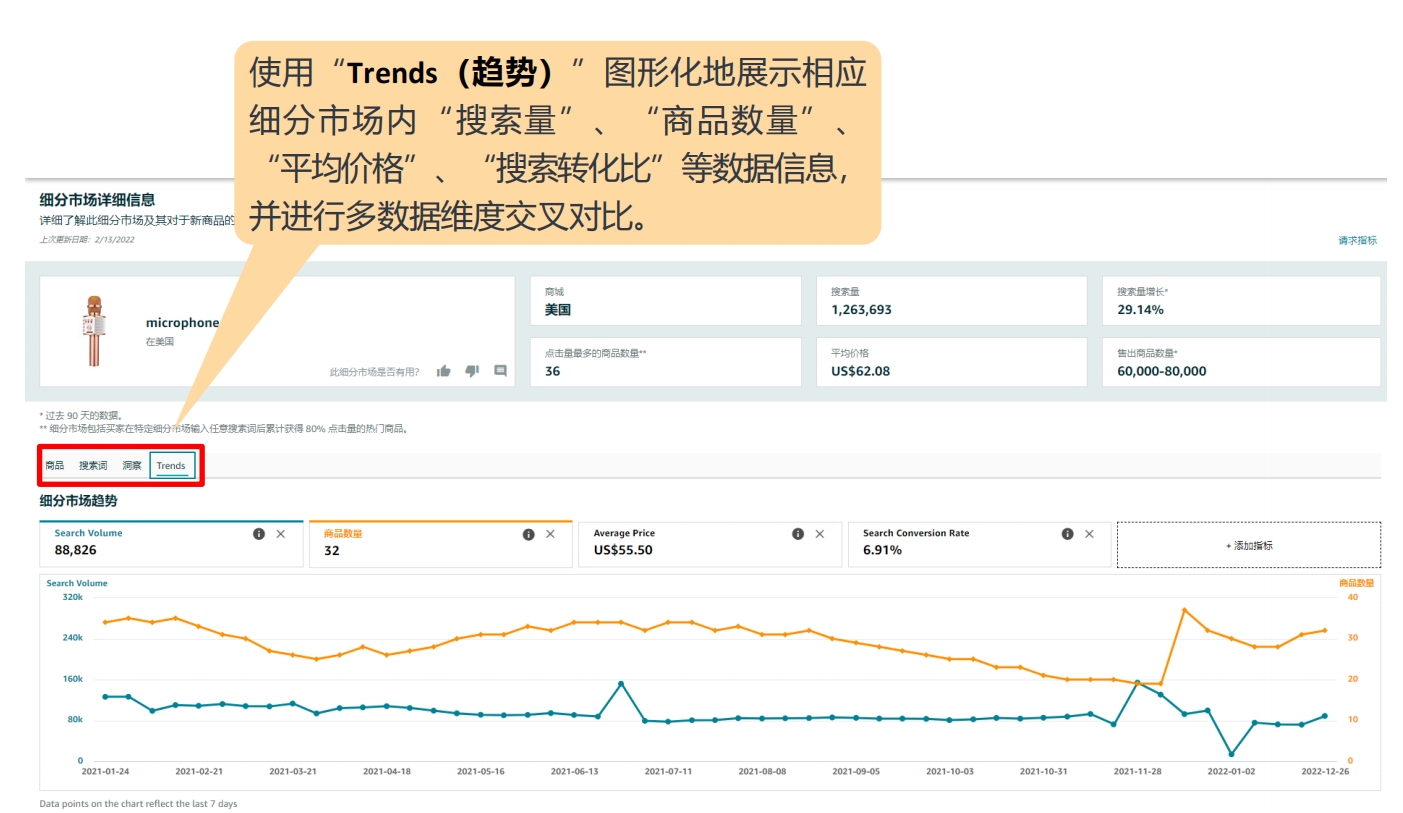
Task: Click the 320k y-axis label
Action: click(72, 597)
